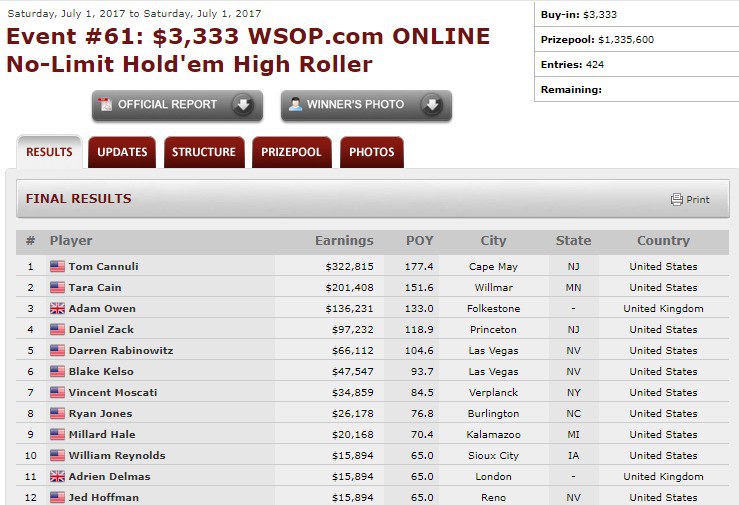Open Millard Hale's player profile

(102, 434)
